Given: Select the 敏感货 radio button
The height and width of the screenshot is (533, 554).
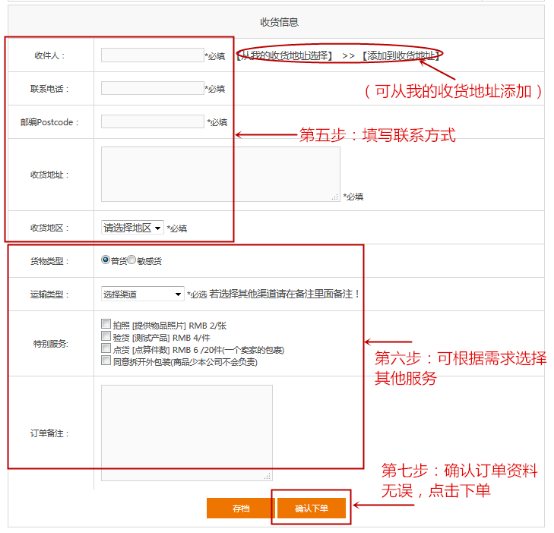Looking at the screenshot, I should pos(131,260).
